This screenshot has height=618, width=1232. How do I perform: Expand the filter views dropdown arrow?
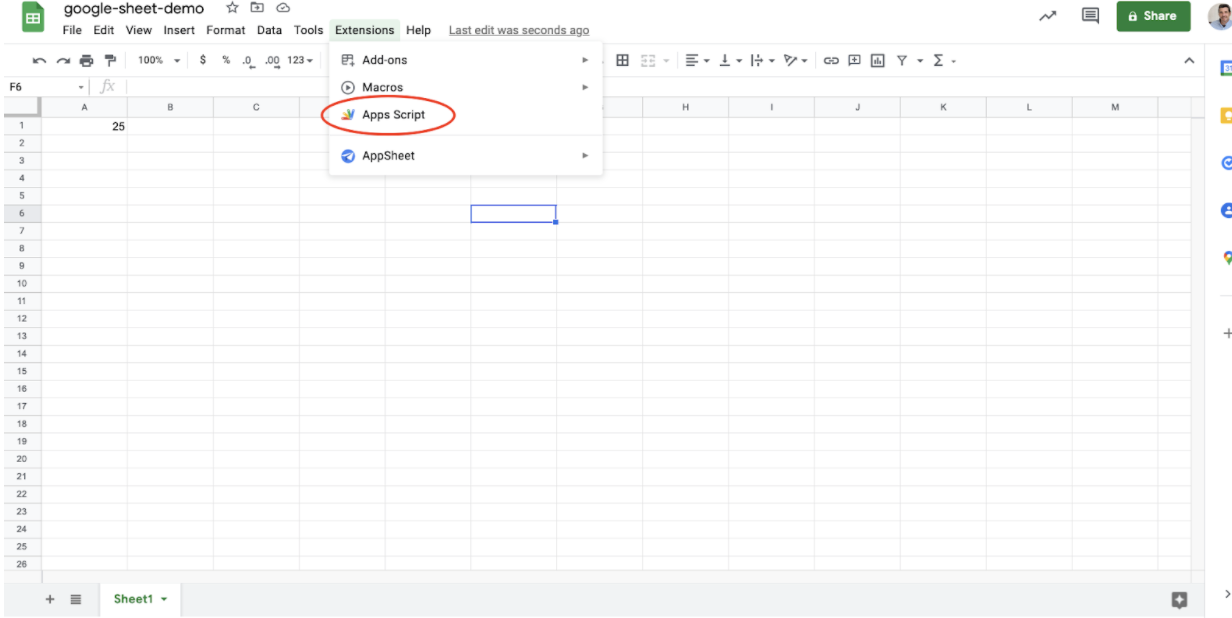[918, 61]
